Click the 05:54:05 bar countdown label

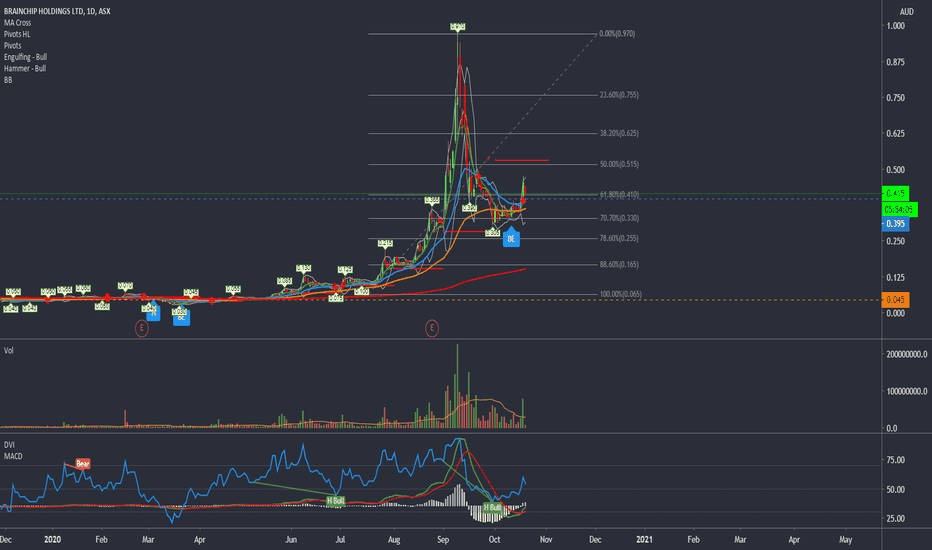pyautogui.click(x=900, y=209)
